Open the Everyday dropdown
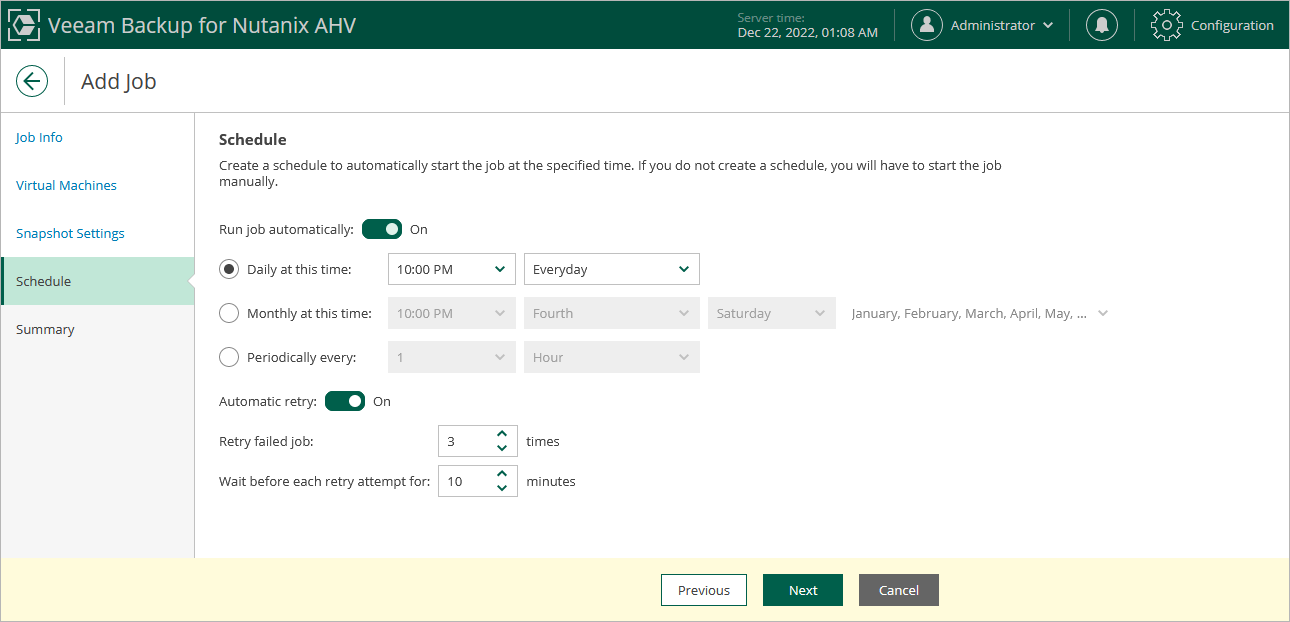The image size is (1290, 622). pos(612,269)
